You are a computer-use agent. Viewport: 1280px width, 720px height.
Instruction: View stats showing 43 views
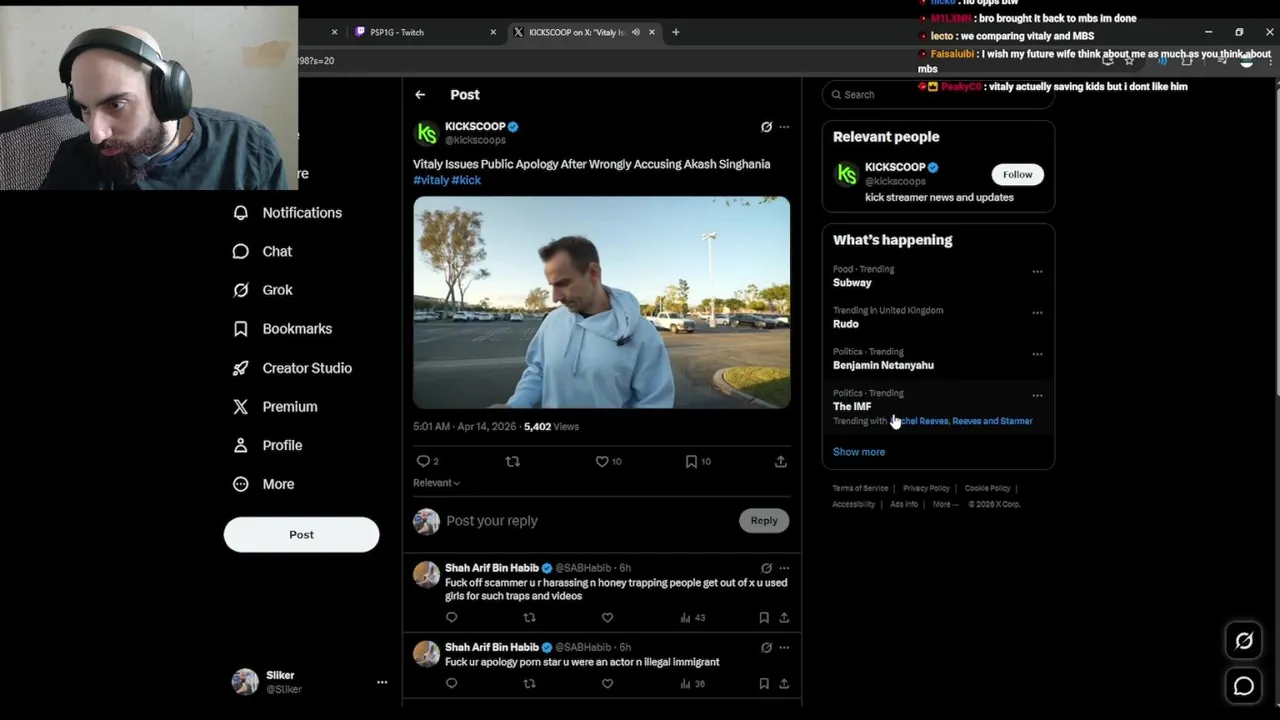[x=692, y=618]
